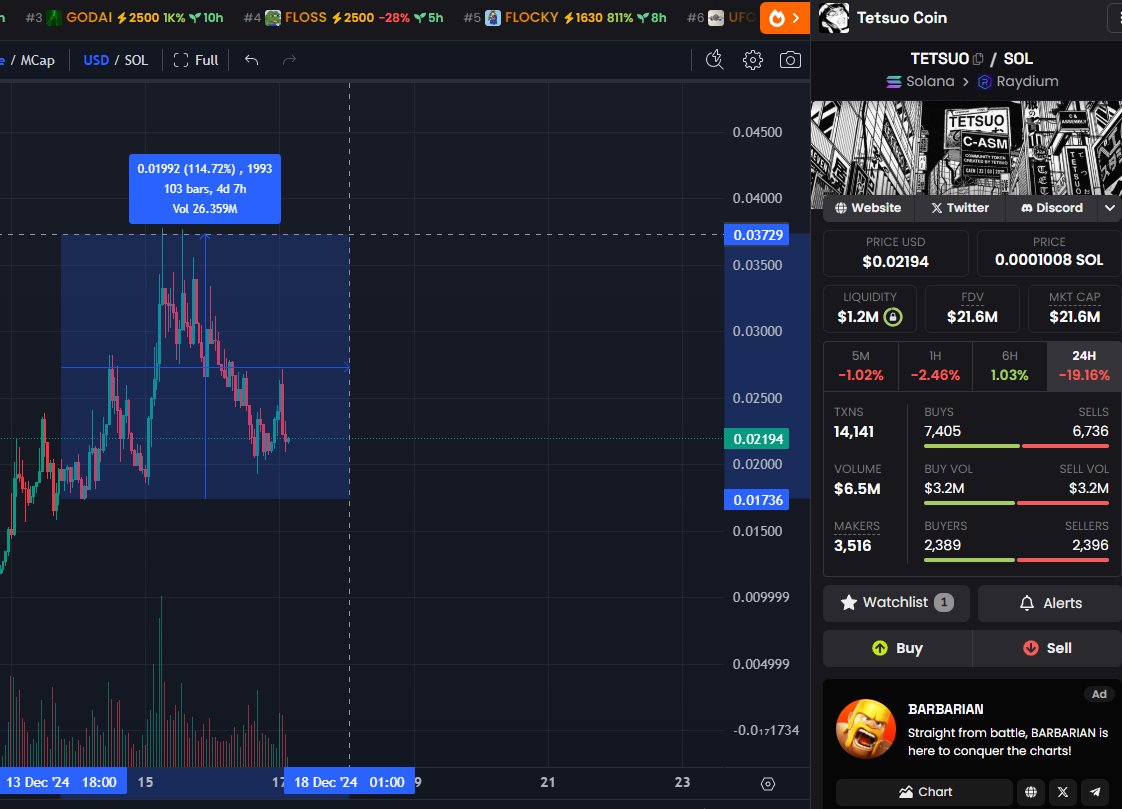Switch chart to MCap view
The height and width of the screenshot is (809, 1122).
click(x=37, y=60)
